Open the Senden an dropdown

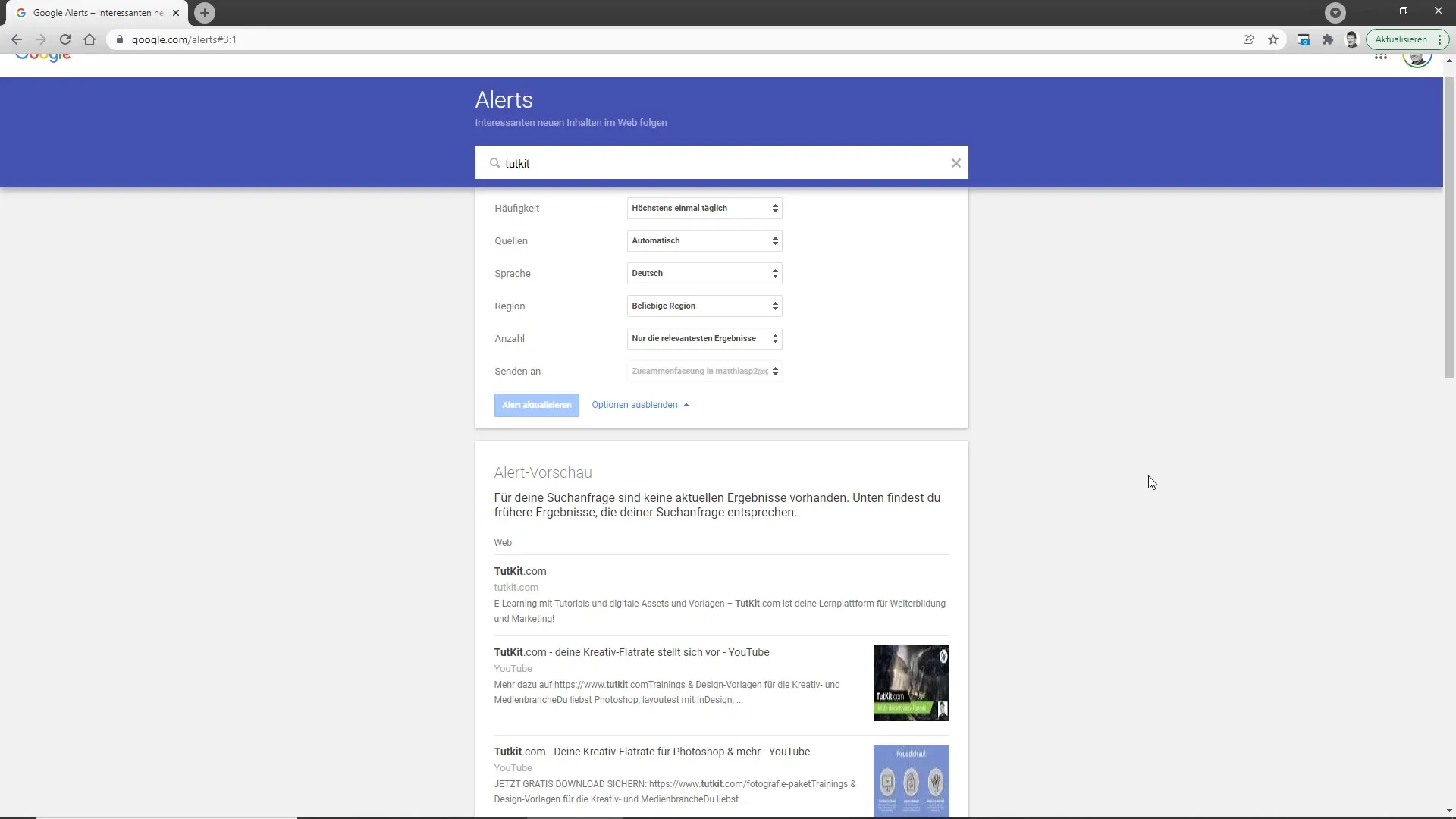pyautogui.click(x=704, y=371)
